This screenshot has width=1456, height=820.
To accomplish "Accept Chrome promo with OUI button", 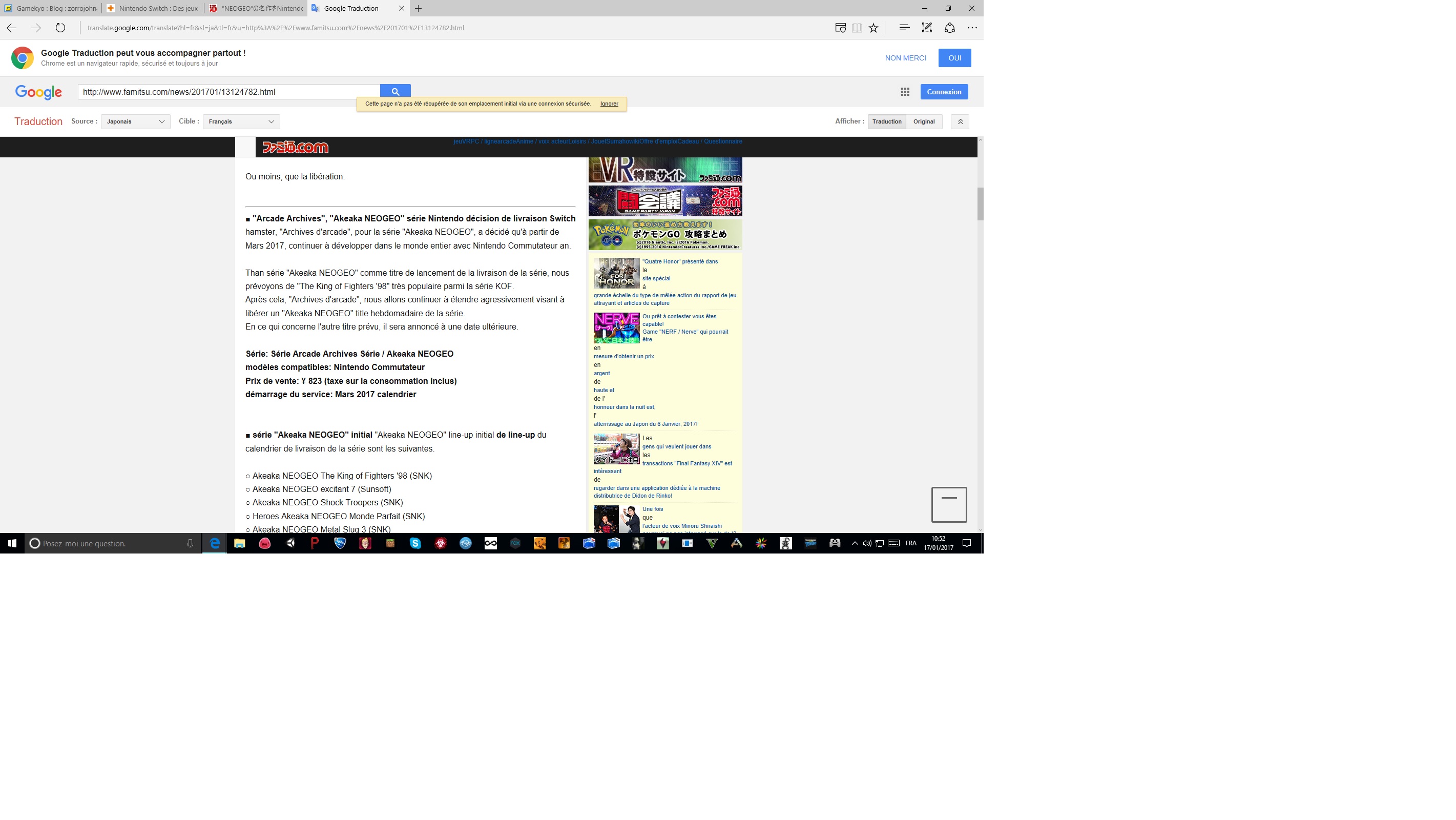I will pos(954,58).
